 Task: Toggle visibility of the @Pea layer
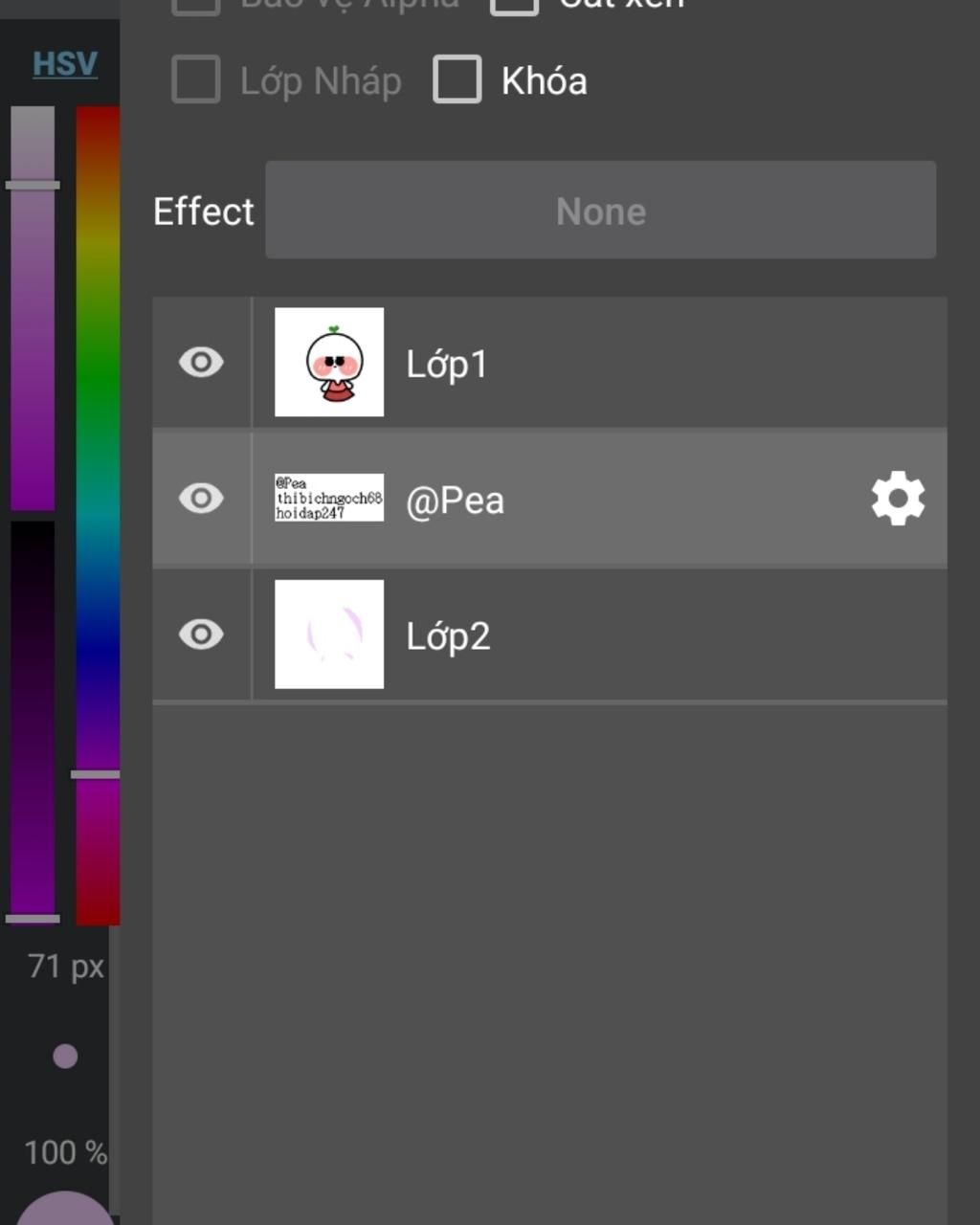pos(201,499)
